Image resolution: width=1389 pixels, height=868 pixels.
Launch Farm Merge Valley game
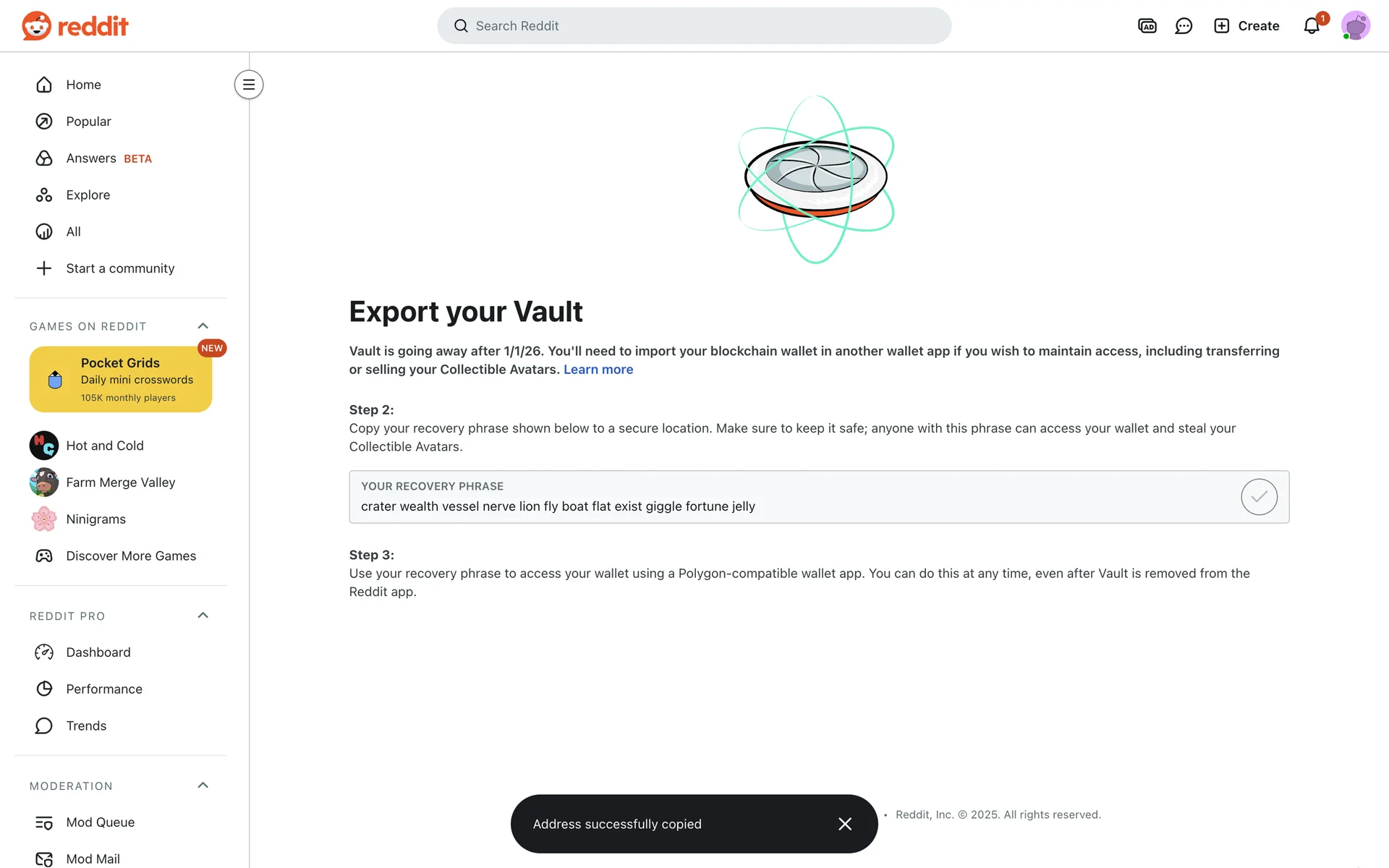click(x=120, y=482)
